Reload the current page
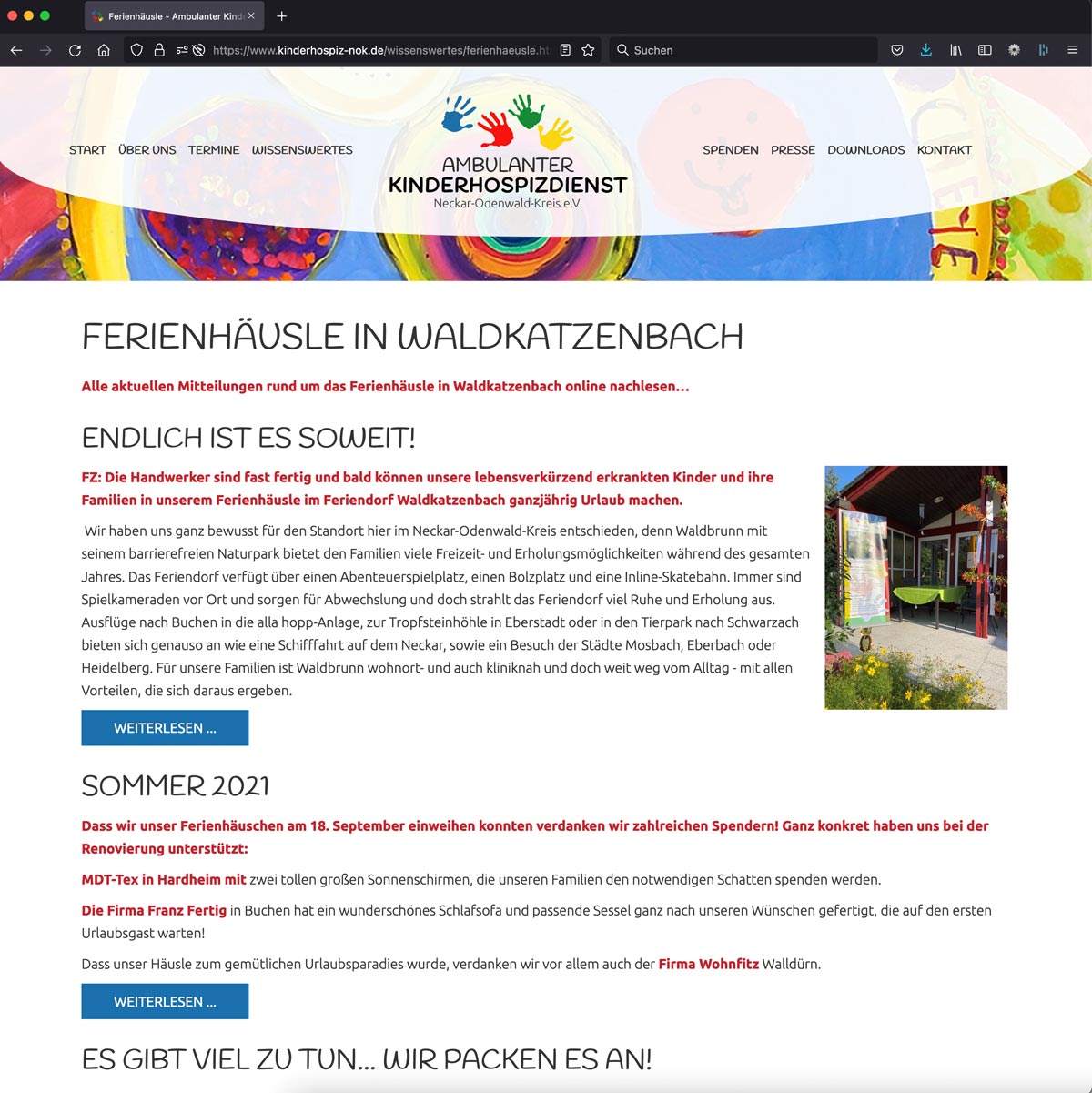 click(x=75, y=50)
